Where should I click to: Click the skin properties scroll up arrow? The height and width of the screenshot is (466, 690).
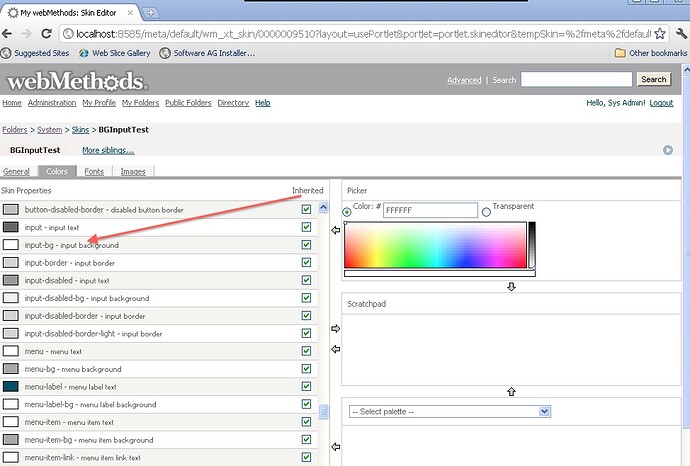point(323,207)
